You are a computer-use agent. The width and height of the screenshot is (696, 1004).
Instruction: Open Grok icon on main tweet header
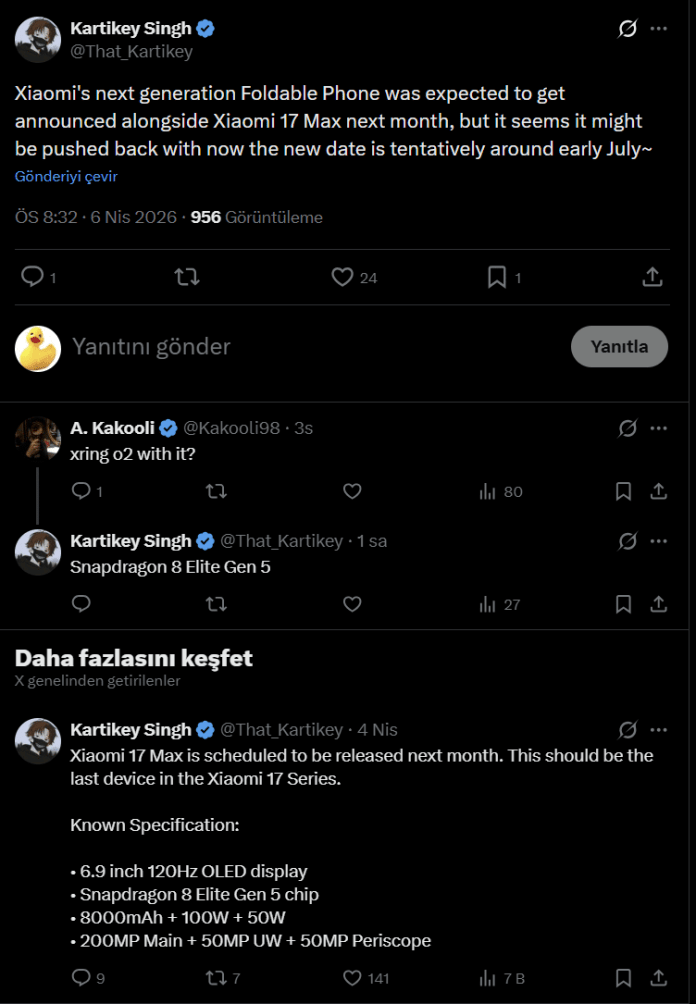(627, 29)
